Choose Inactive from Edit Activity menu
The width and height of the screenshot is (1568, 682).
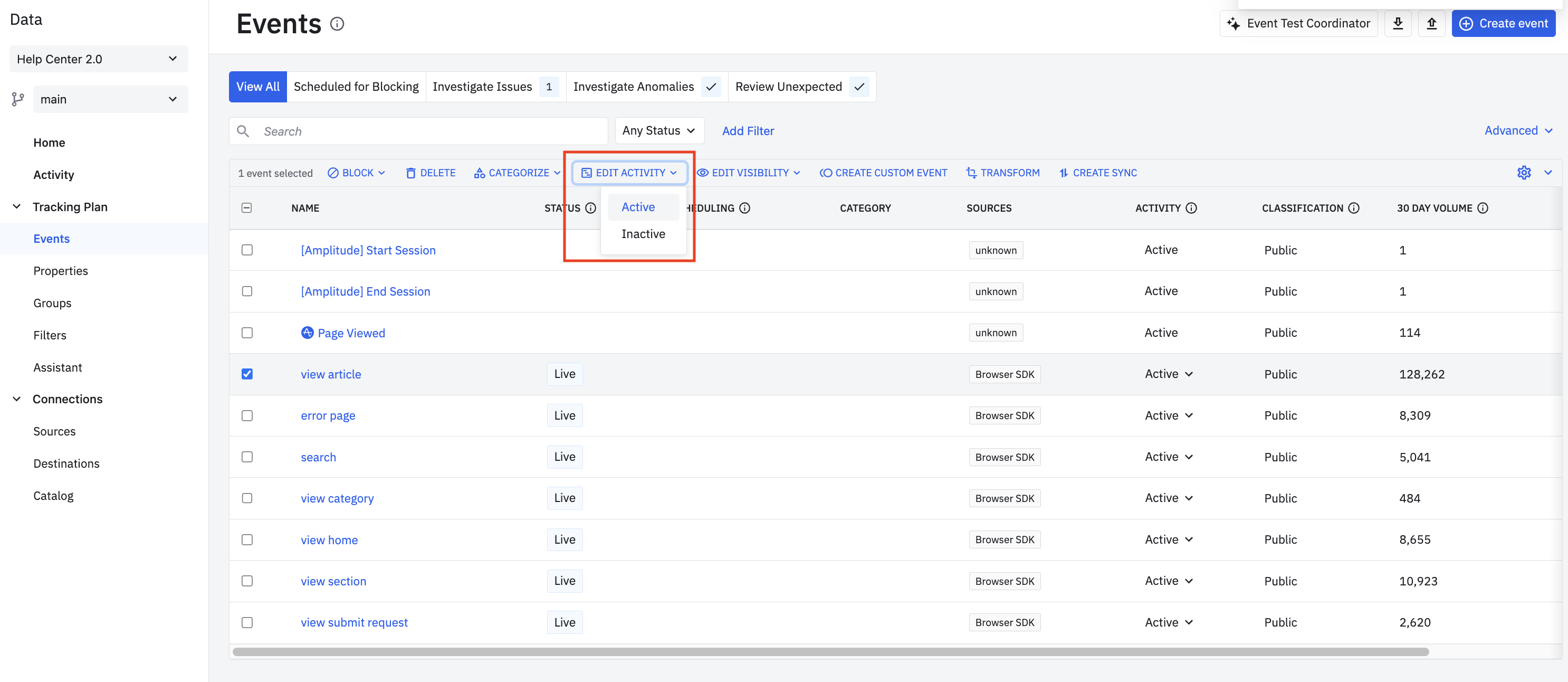(x=643, y=234)
